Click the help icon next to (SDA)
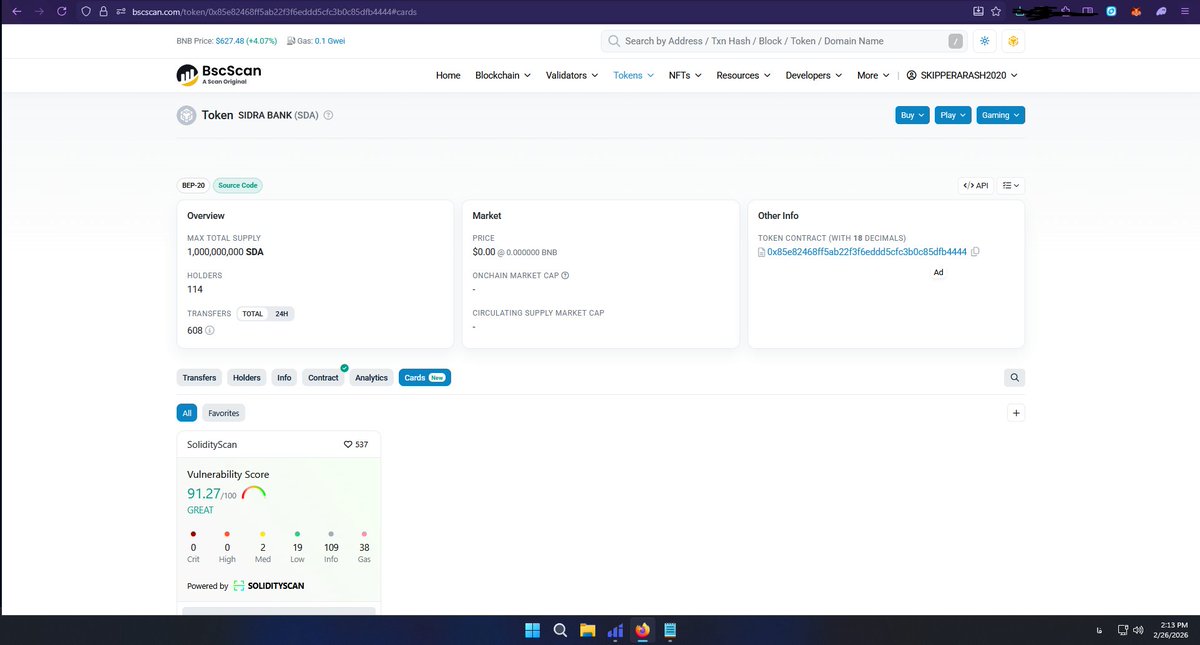The height and width of the screenshot is (645, 1200). pyautogui.click(x=328, y=115)
